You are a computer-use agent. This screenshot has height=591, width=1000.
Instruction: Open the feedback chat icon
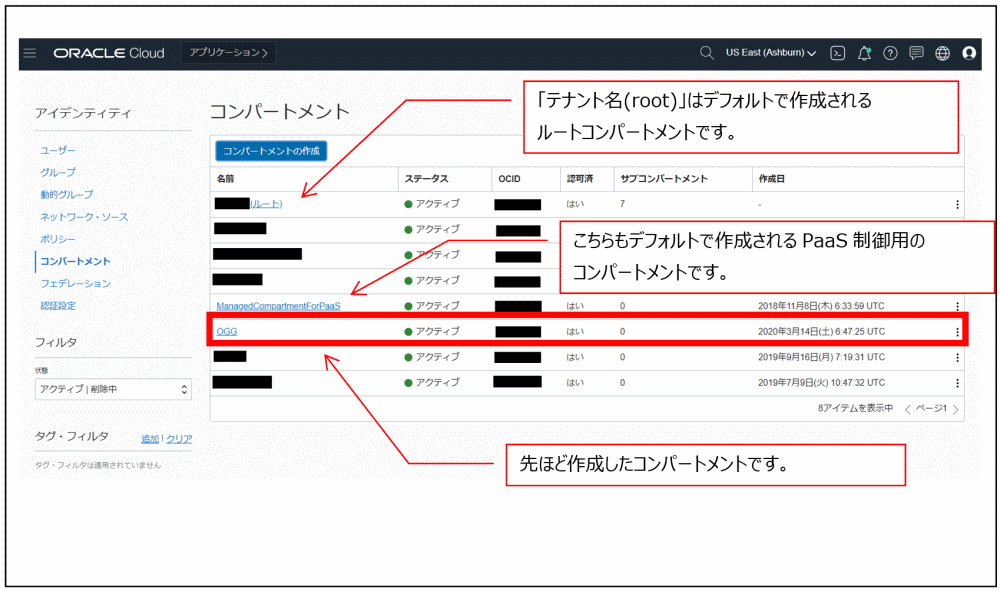tap(916, 53)
